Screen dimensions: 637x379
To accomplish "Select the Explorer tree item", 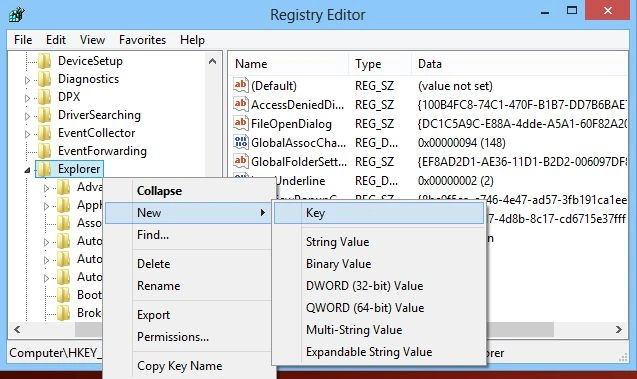I will click(x=79, y=169).
